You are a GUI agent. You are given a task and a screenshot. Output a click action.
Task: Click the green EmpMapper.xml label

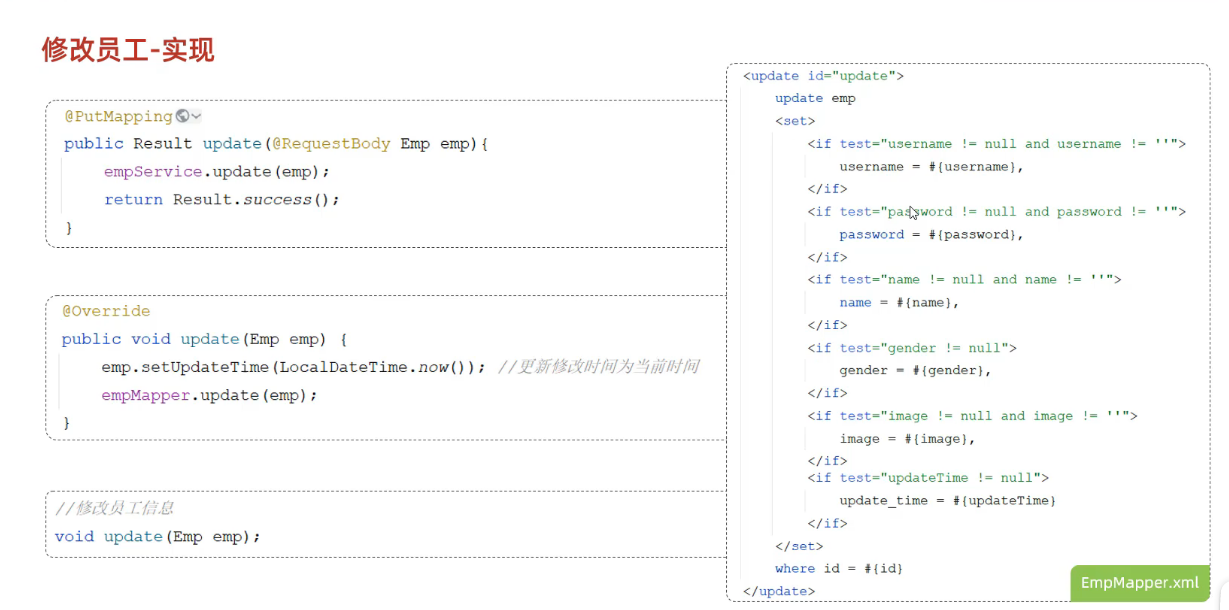1139,583
